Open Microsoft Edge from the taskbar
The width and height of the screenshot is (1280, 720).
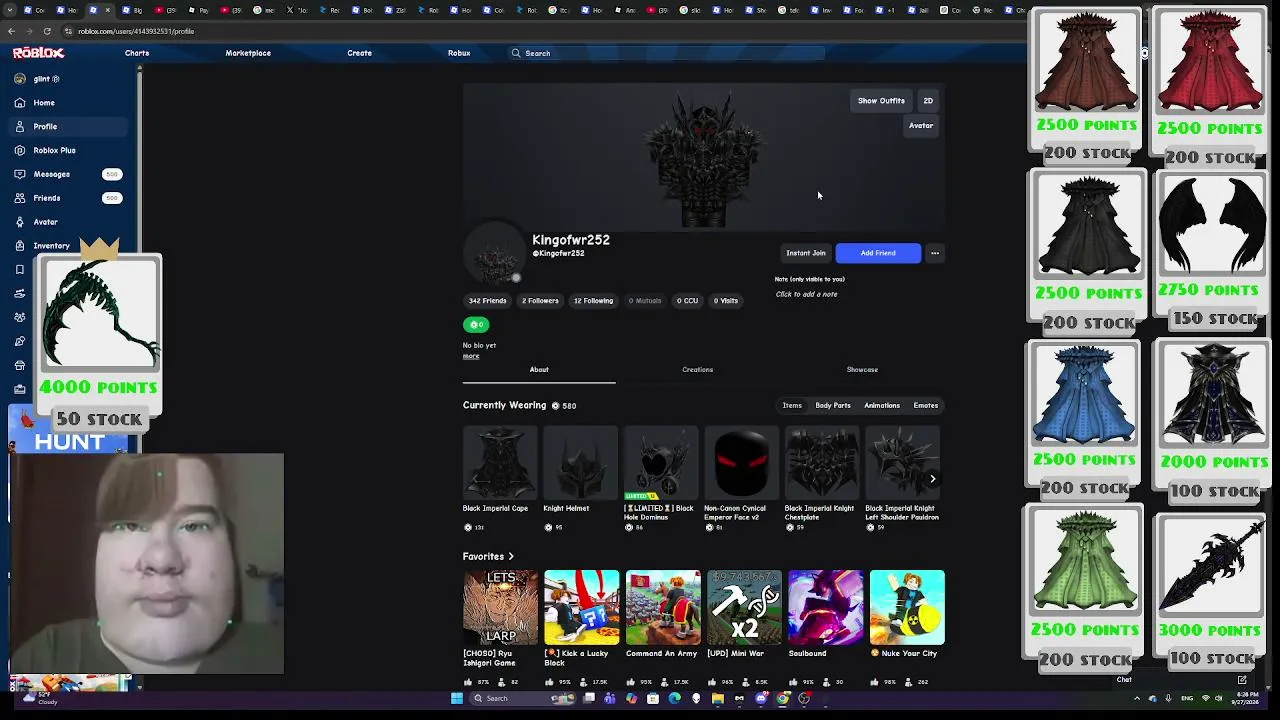coord(674,698)
